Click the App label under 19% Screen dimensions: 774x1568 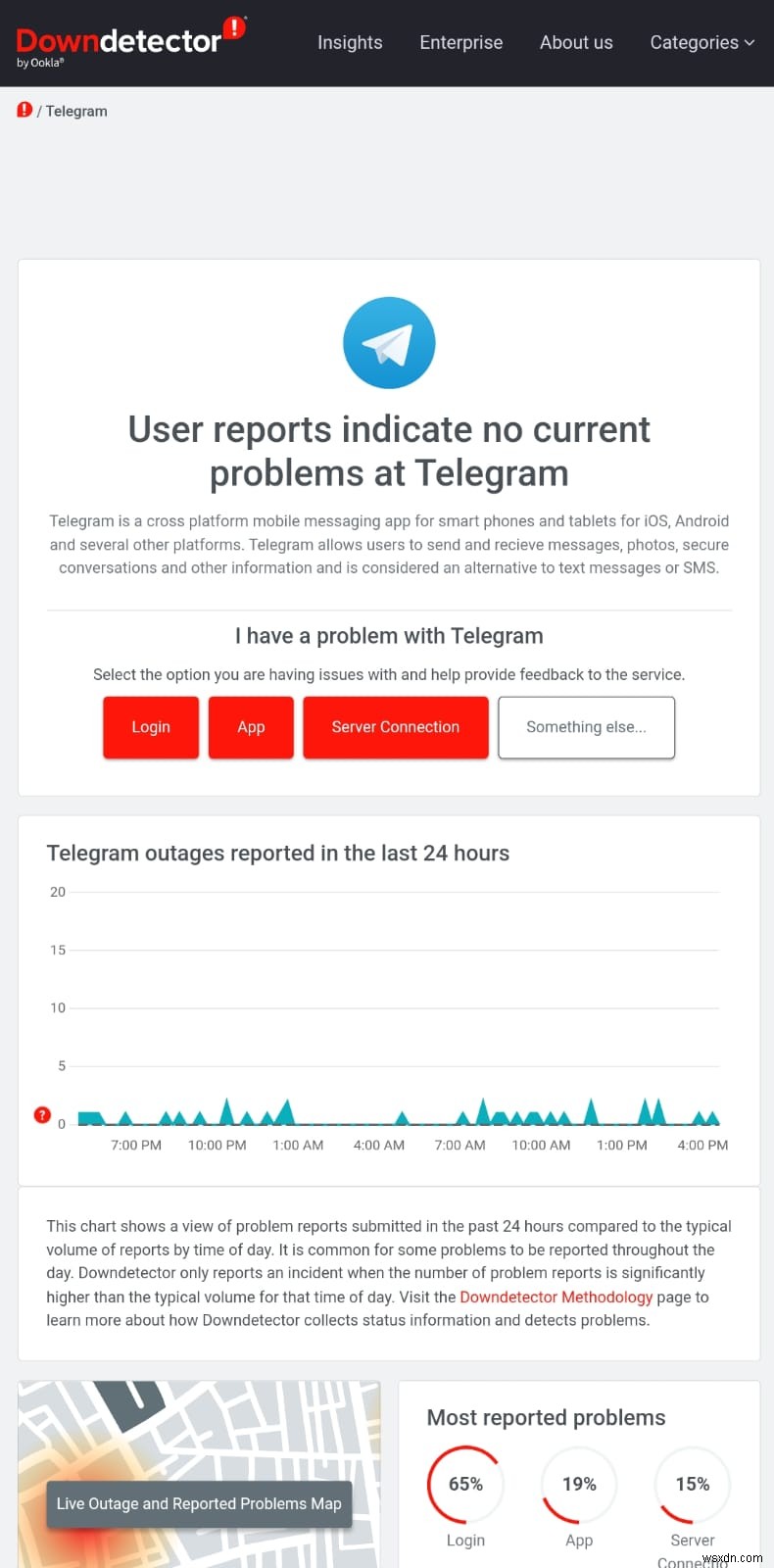pos(579,1541)
